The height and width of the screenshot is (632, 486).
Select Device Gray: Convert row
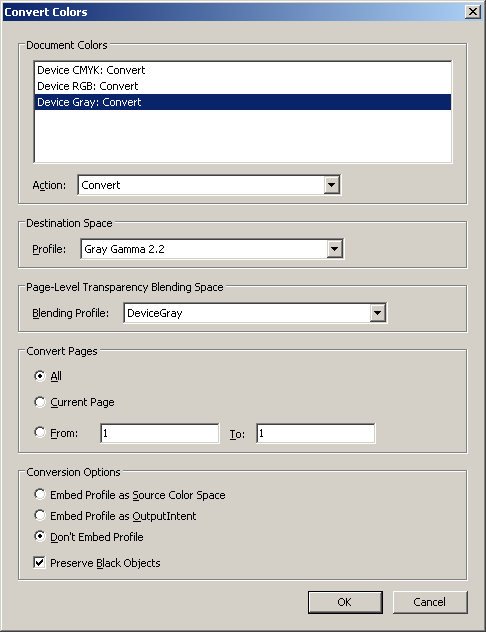[x=243, y=102]
